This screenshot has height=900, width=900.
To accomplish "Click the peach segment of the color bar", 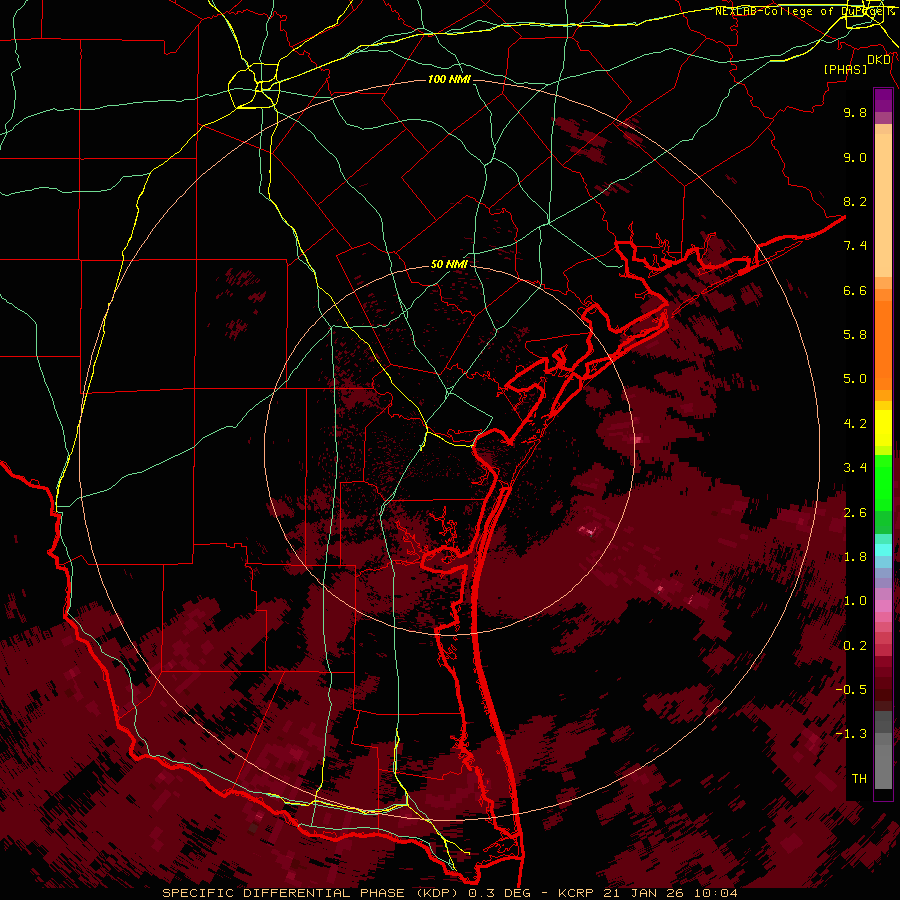I will (883, 205).
